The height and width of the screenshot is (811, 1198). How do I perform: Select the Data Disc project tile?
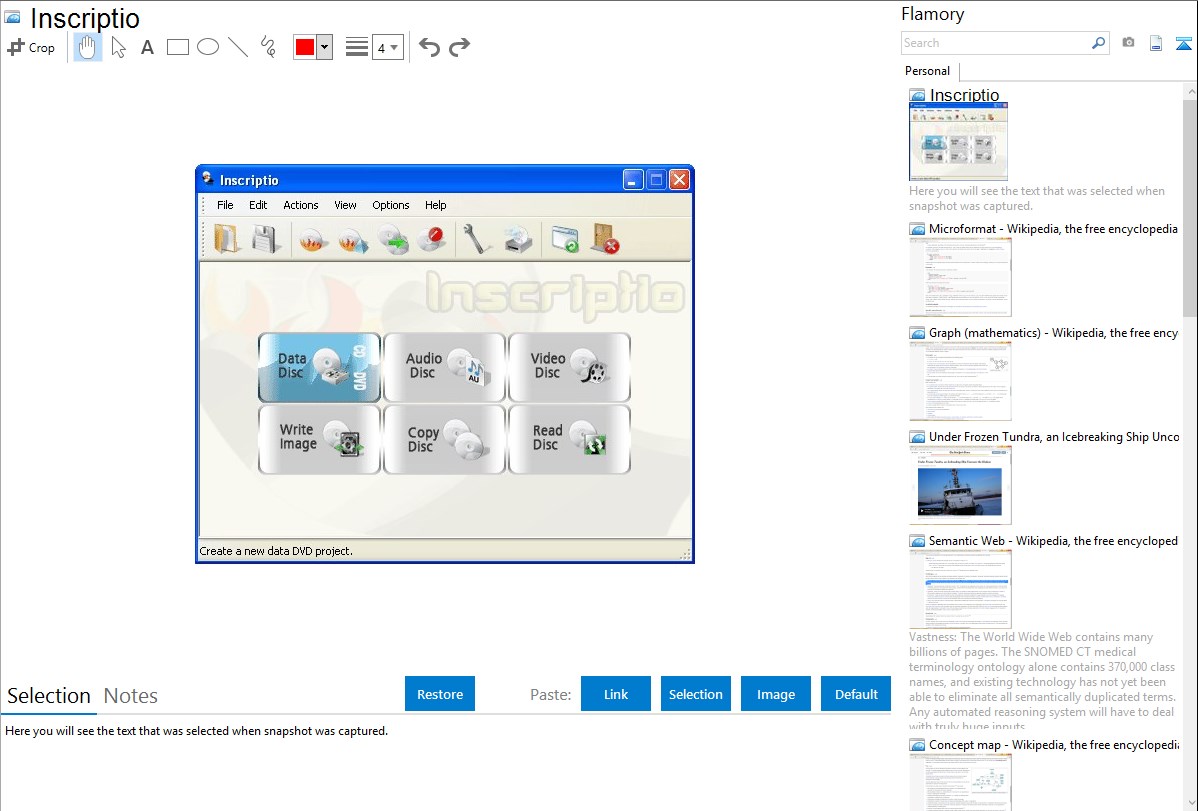(x=319, y=368)
